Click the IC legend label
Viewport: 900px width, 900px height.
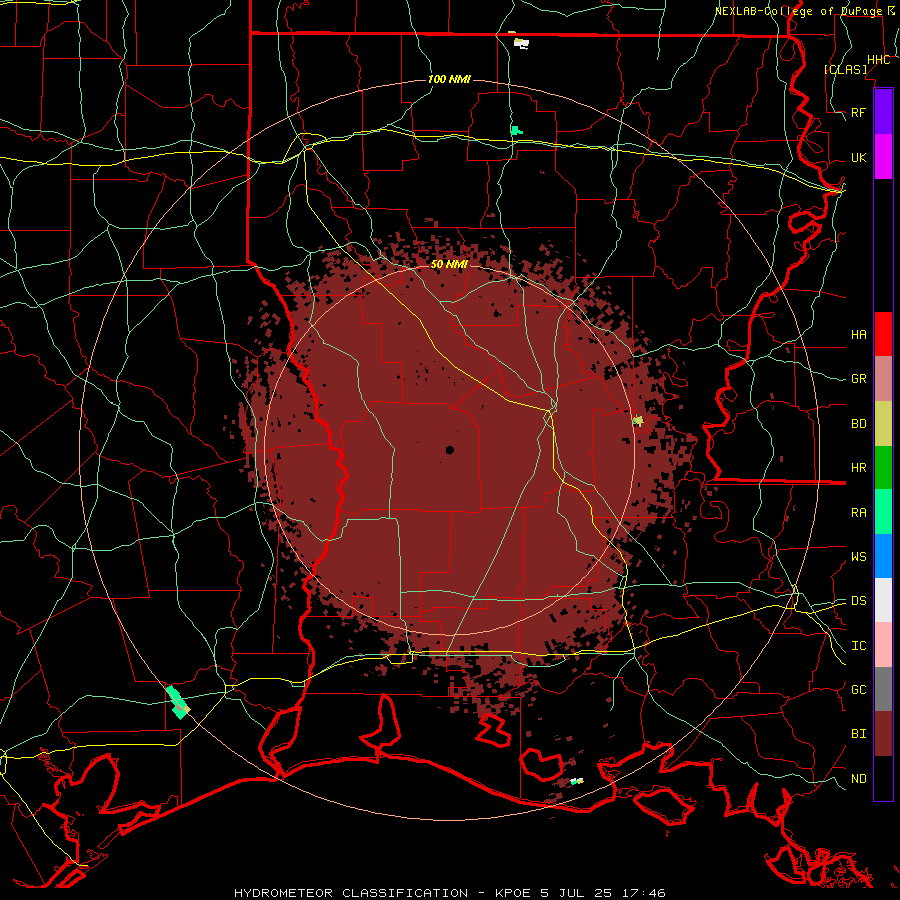(x=859, y=646)
